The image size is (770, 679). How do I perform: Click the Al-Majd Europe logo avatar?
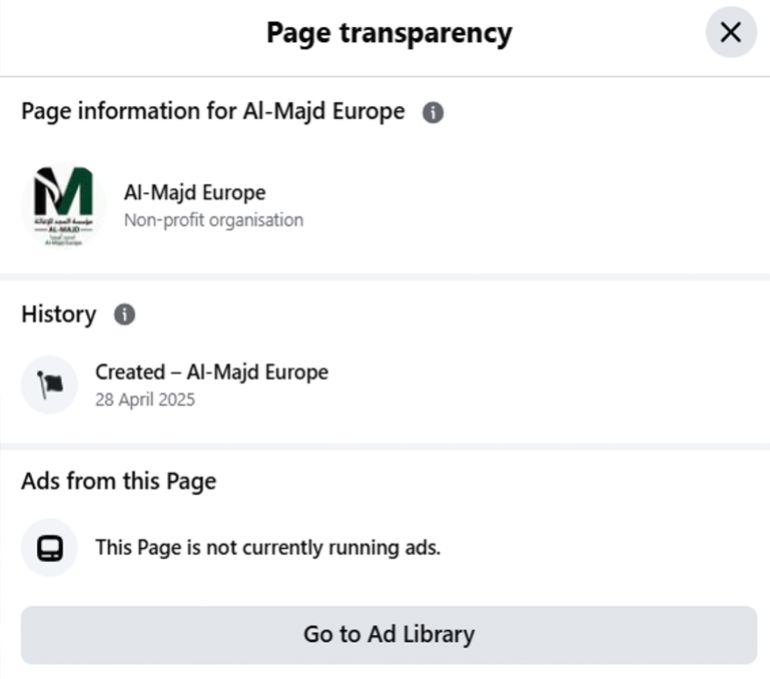pos(63,204)
